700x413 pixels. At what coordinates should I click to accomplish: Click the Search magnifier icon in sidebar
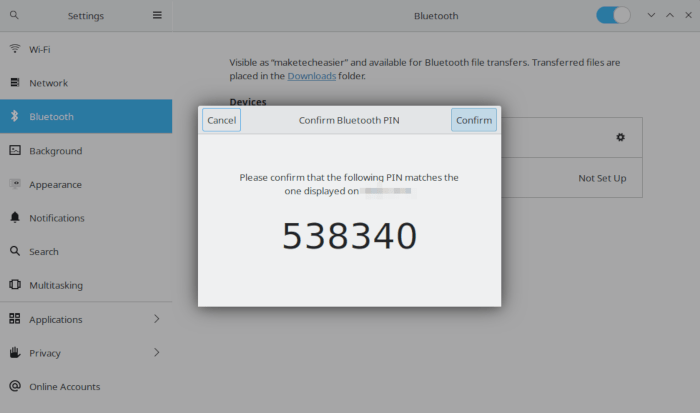(x=15, y=251)
